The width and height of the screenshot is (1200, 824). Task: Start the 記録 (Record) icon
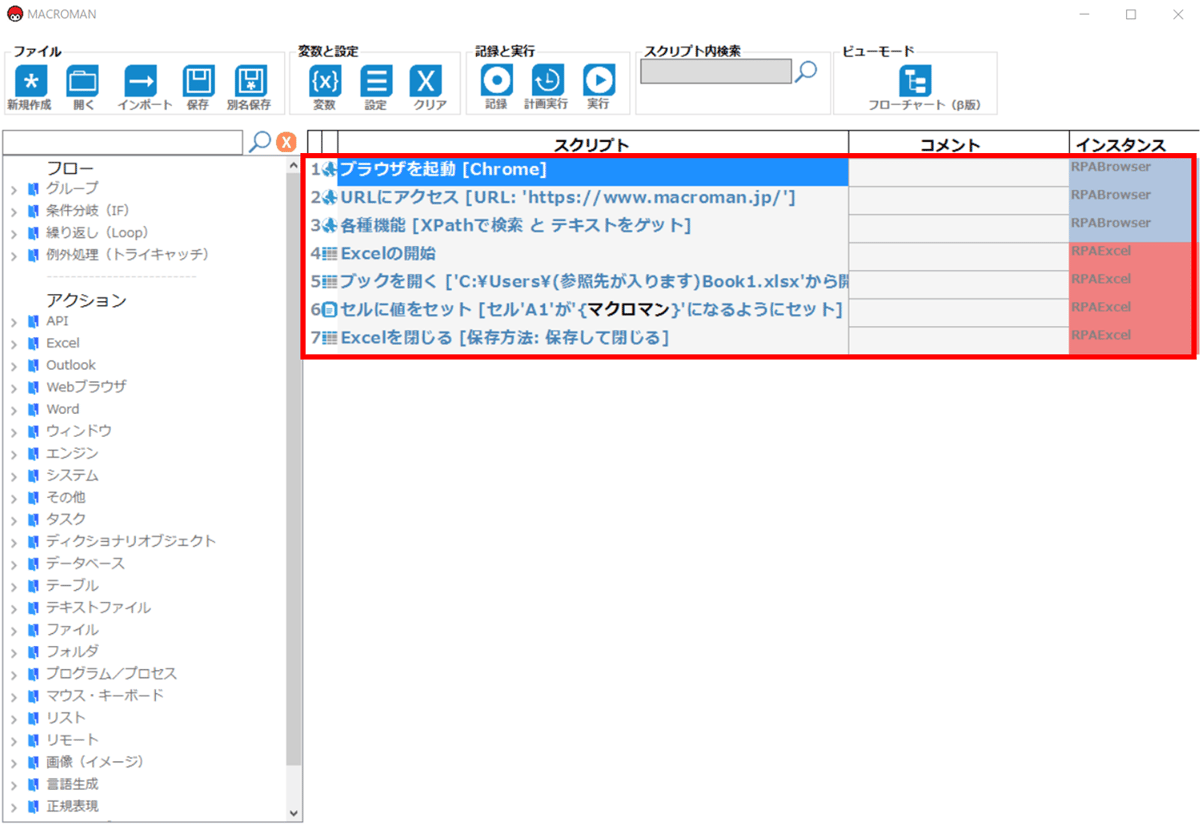pyautogui.click(x=496, y=80)
